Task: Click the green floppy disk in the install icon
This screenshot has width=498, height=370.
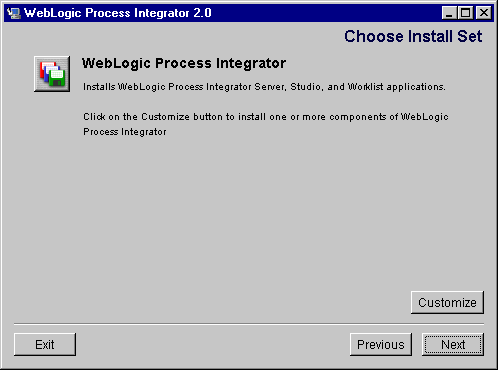Action: (57, 78)
